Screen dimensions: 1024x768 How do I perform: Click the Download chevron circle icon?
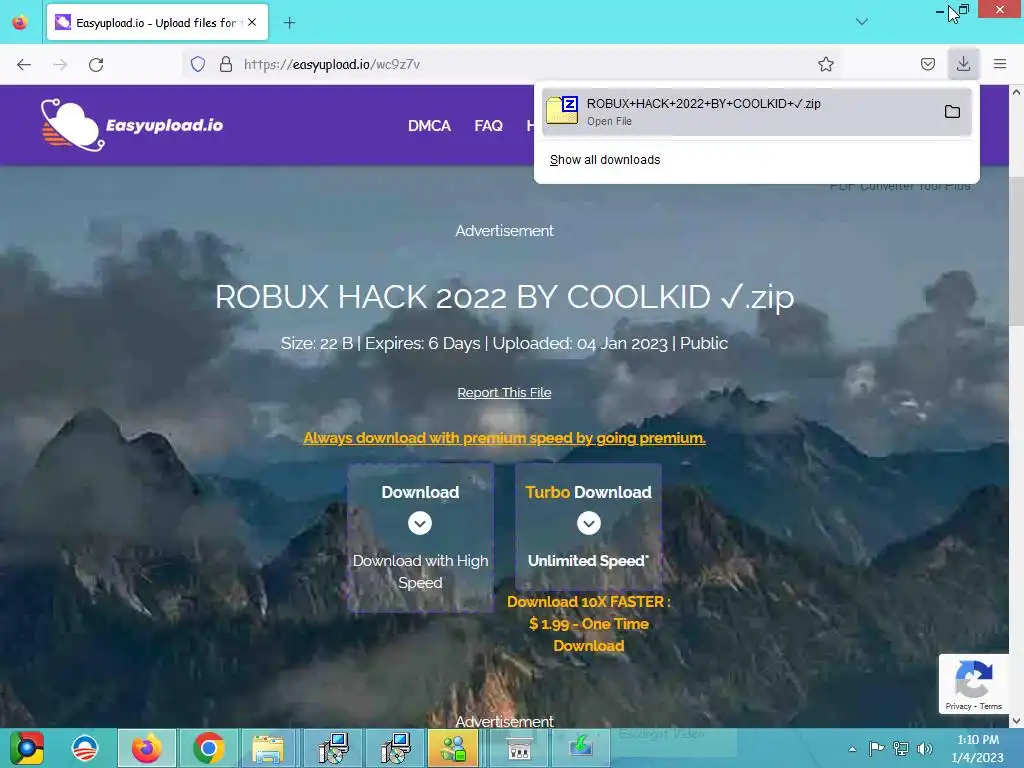point(420,523)
